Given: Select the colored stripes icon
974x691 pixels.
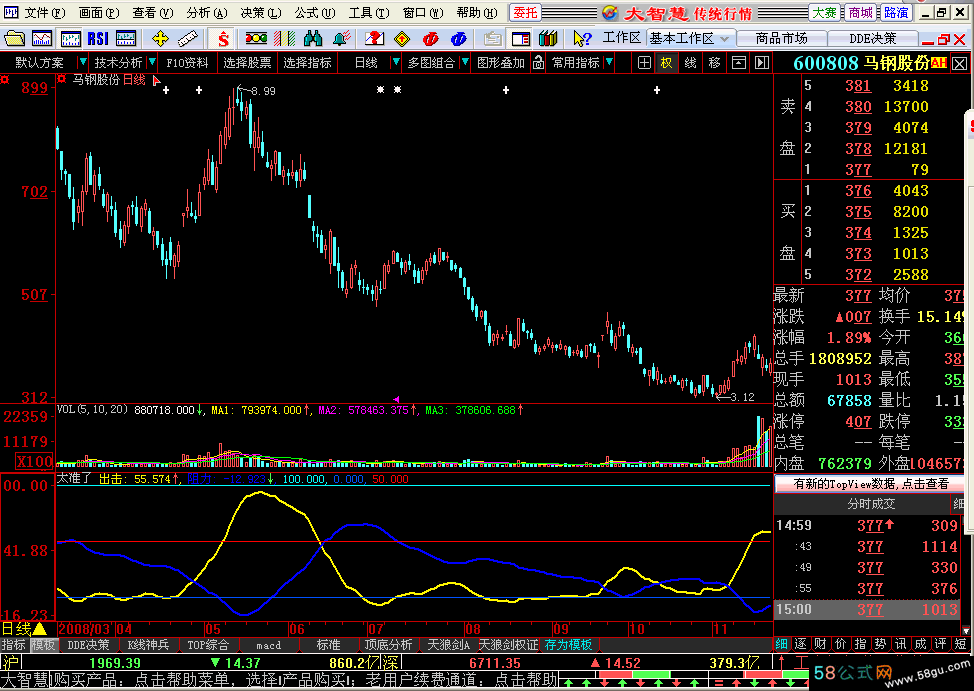Looking at the screenshot, I should pyautogui.click(x=284, y=39).
